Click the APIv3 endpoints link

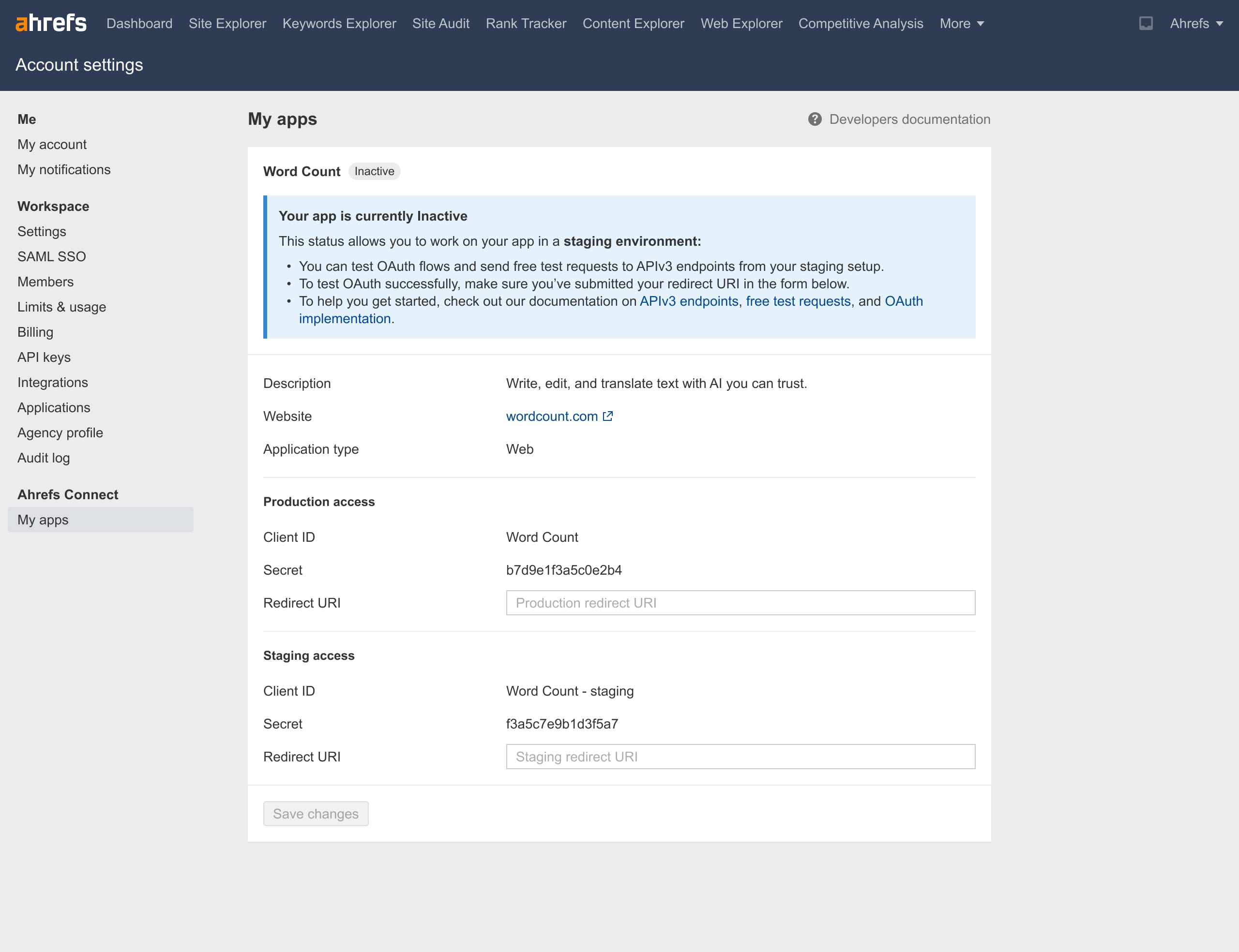689,301
